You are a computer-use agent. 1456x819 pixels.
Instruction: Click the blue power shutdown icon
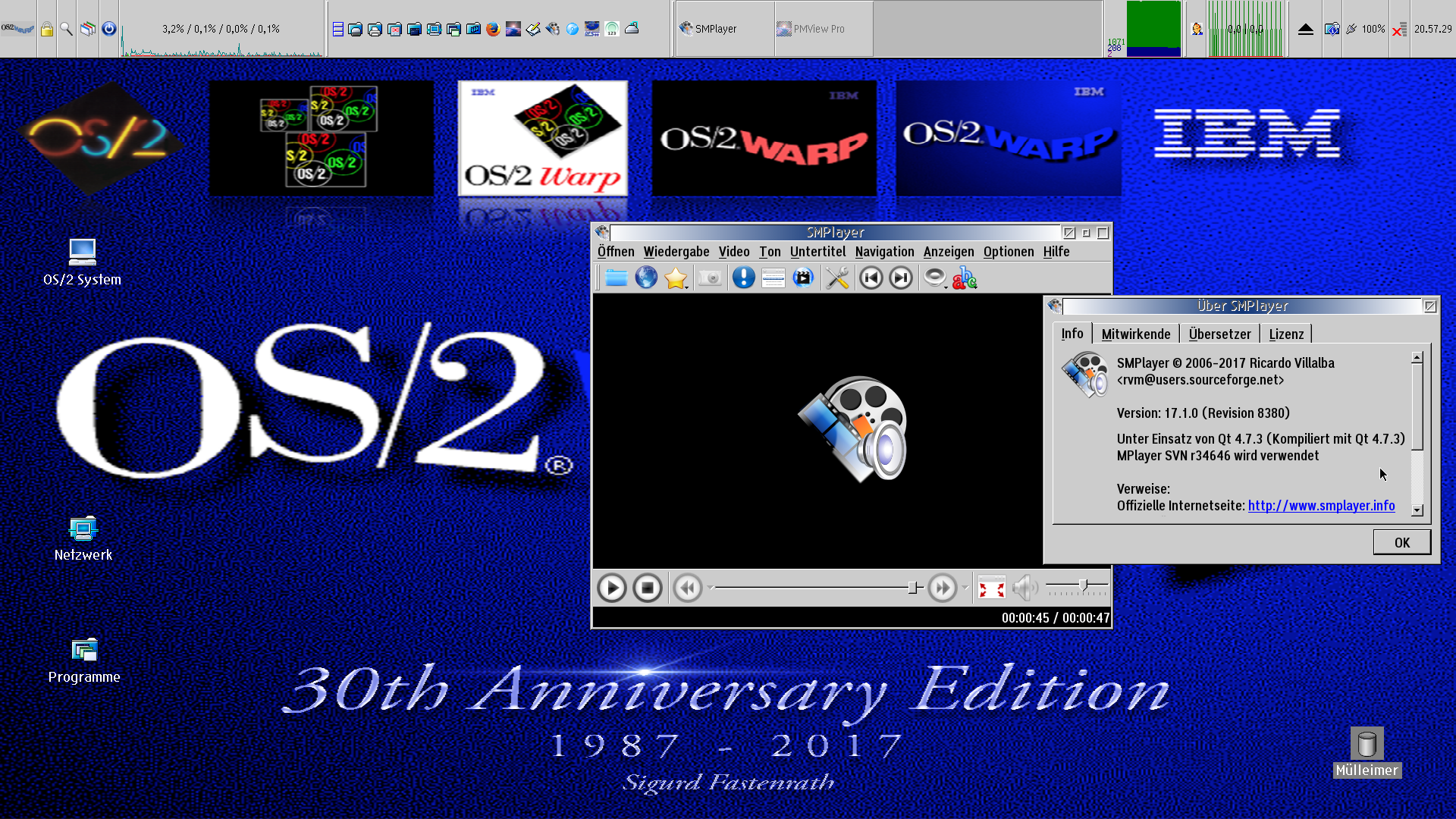(109, 29)
